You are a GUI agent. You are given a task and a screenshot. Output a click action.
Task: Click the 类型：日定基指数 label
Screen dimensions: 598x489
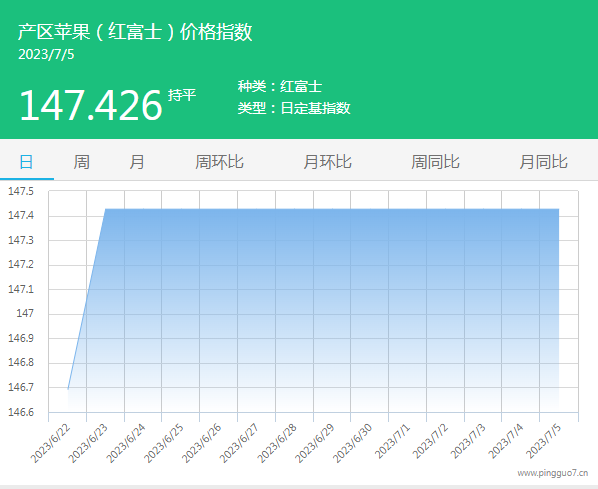[294, 108]
